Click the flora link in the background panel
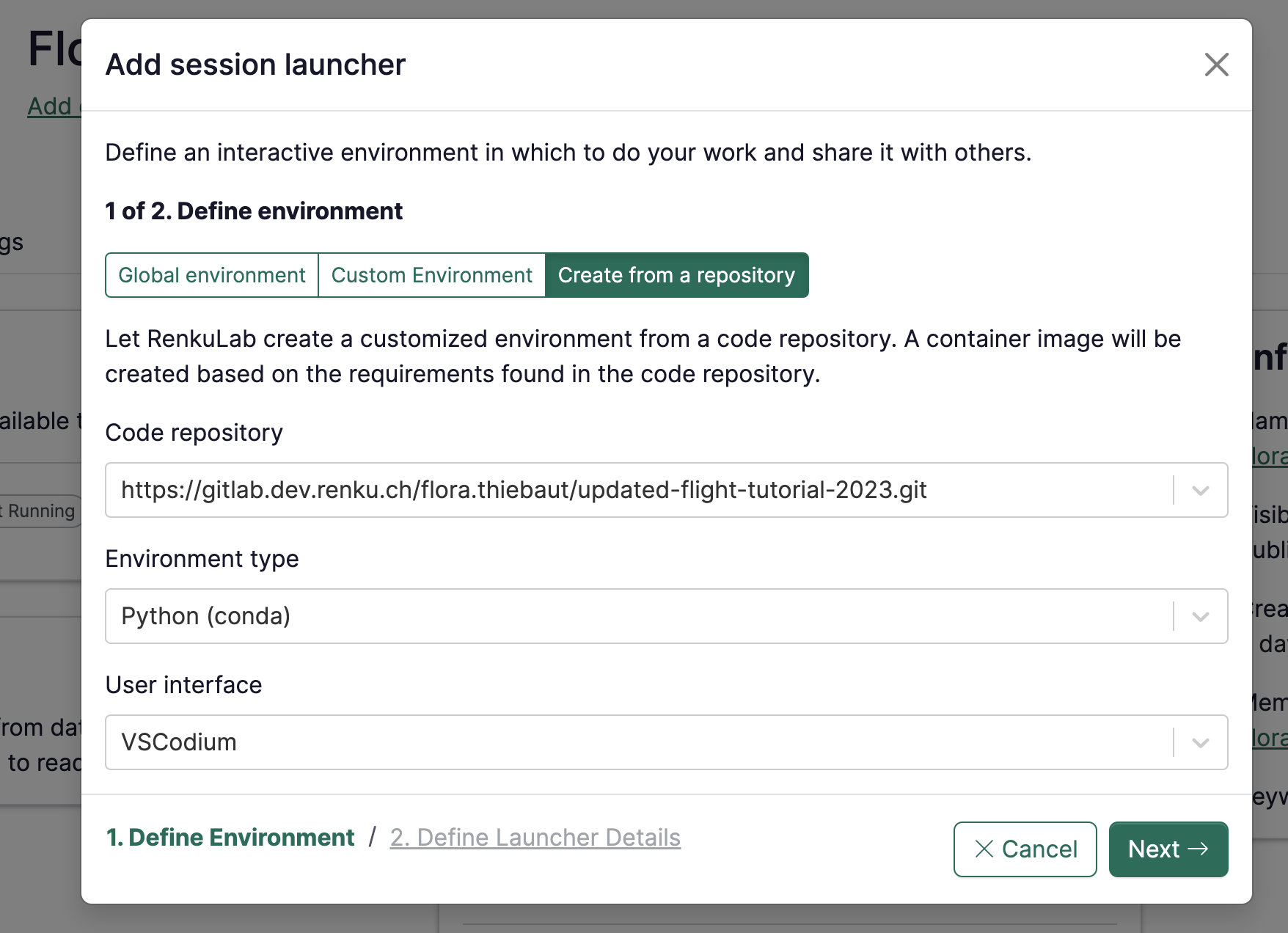Image resolution: width=1288 pixels, height=933 pixels. coord(1272,456)
